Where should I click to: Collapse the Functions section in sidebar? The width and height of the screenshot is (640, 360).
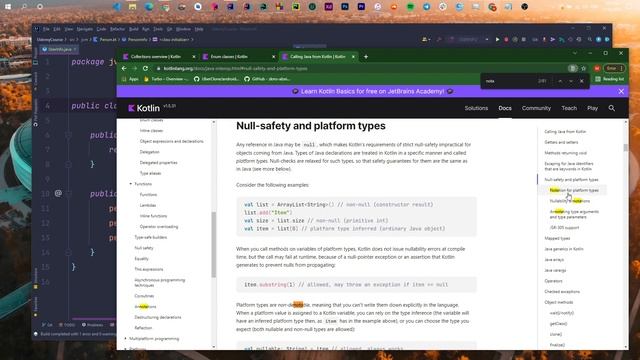coord(131,184)
